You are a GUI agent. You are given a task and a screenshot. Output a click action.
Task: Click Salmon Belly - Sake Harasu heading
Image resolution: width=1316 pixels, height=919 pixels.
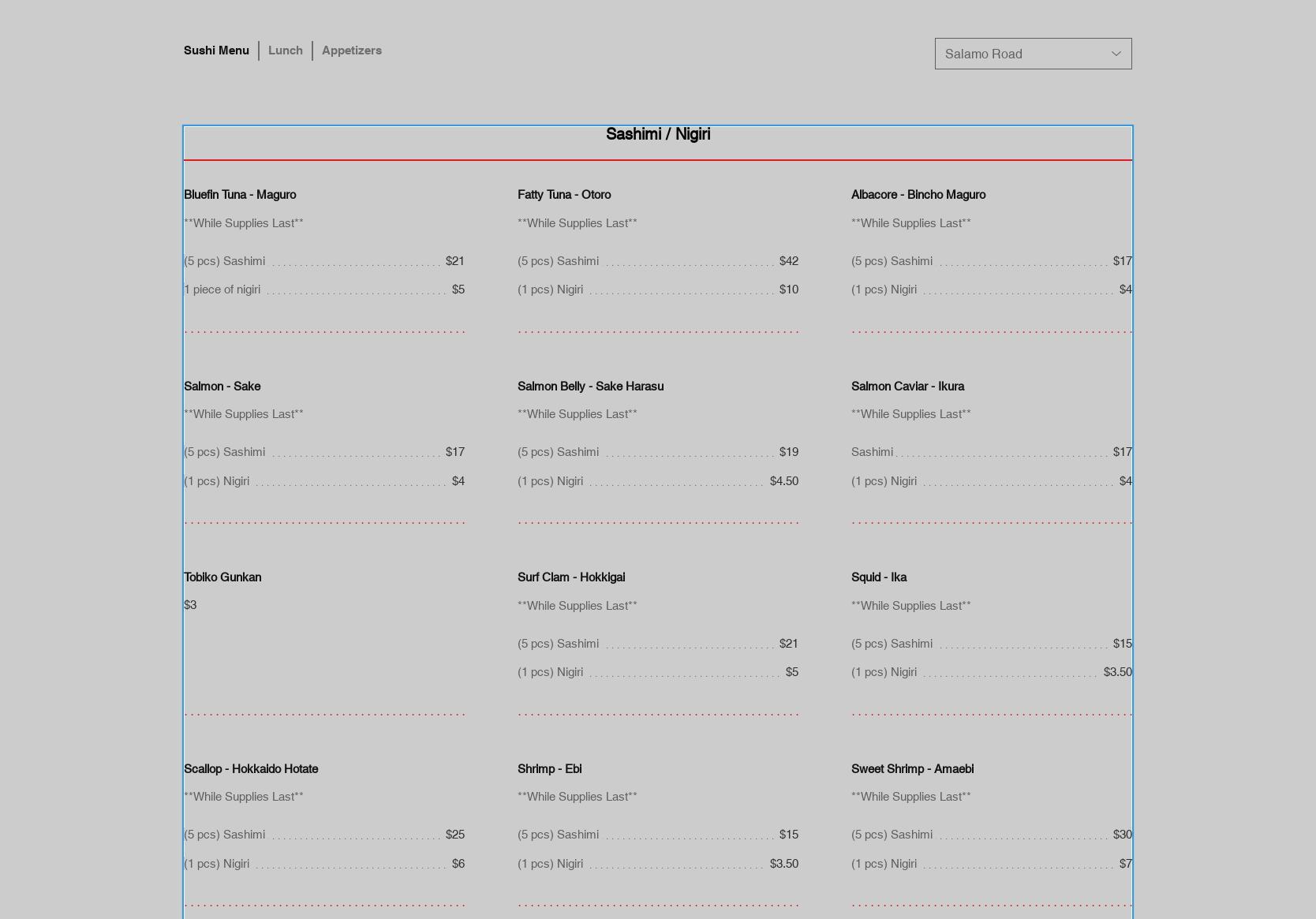pyautogui.click(x=590, y=387)
